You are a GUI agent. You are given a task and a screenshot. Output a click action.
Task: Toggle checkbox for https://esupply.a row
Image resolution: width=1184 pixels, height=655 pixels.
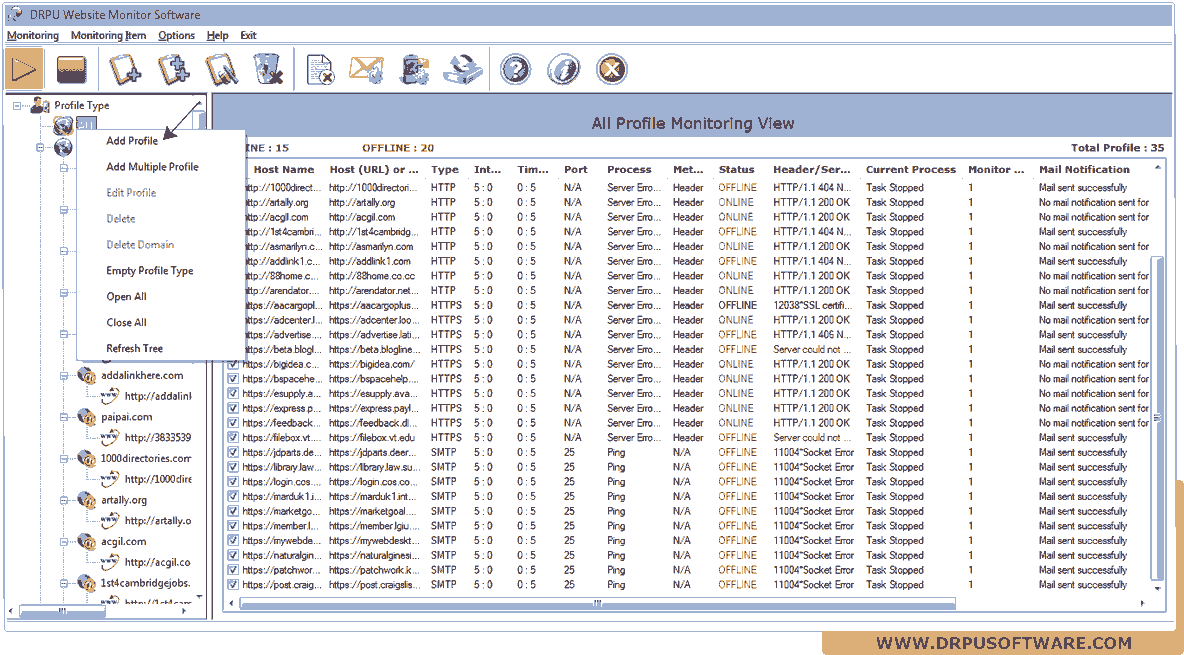233,394
